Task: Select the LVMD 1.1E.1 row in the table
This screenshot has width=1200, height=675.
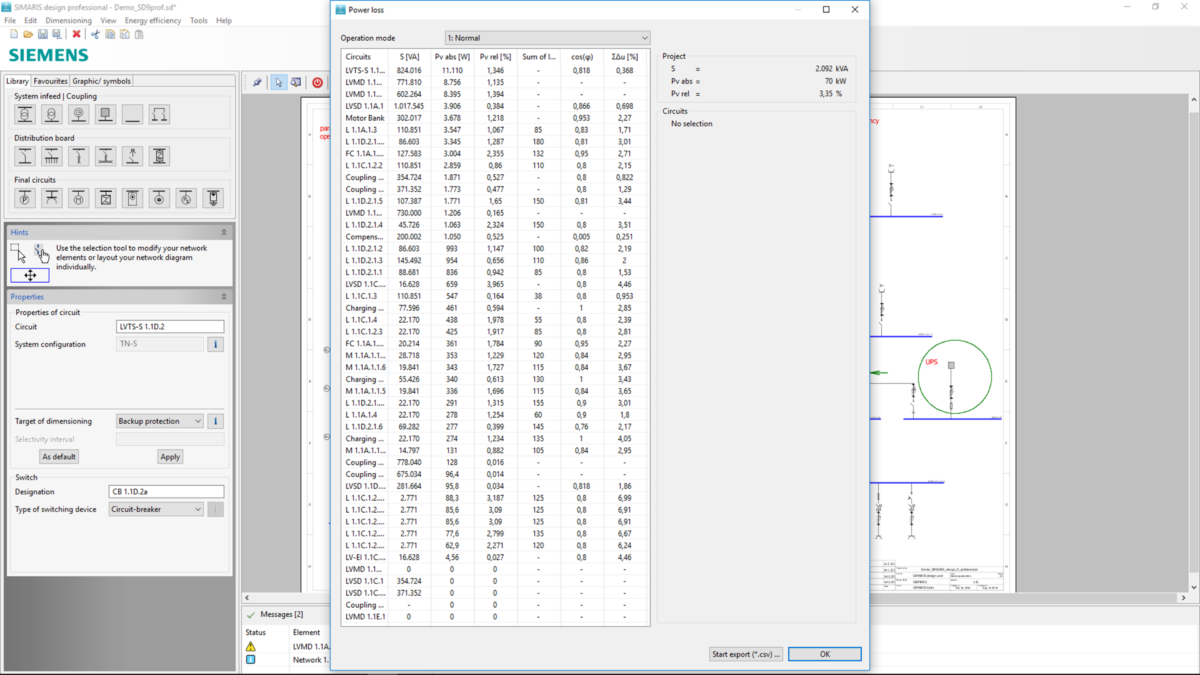Action: point(495,617)
